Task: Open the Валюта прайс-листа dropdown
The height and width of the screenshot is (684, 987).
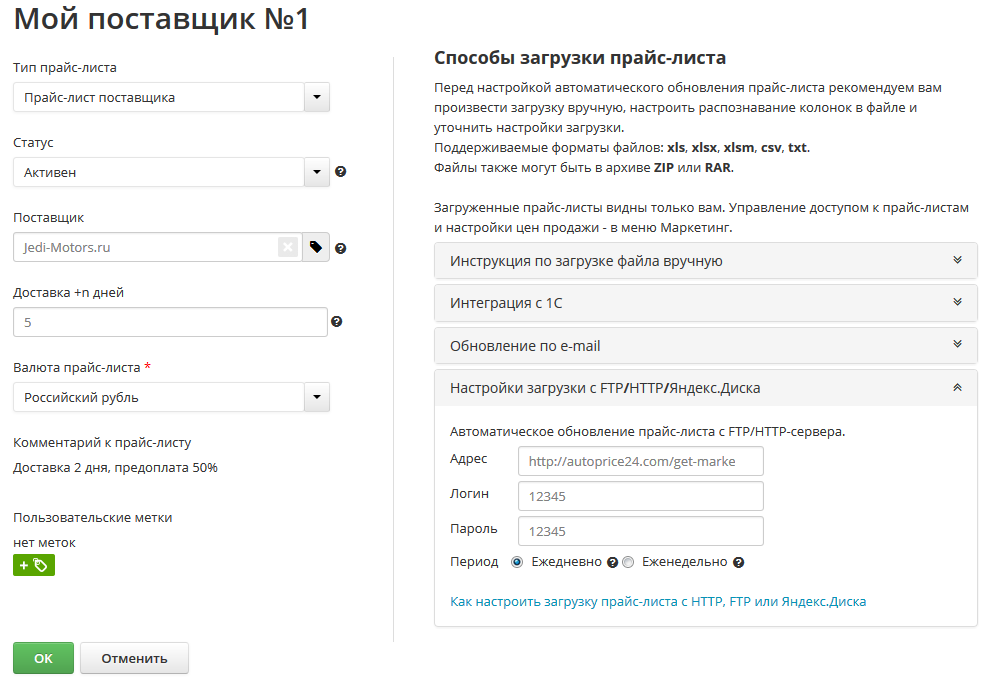Action: click(x=316, y=397)
